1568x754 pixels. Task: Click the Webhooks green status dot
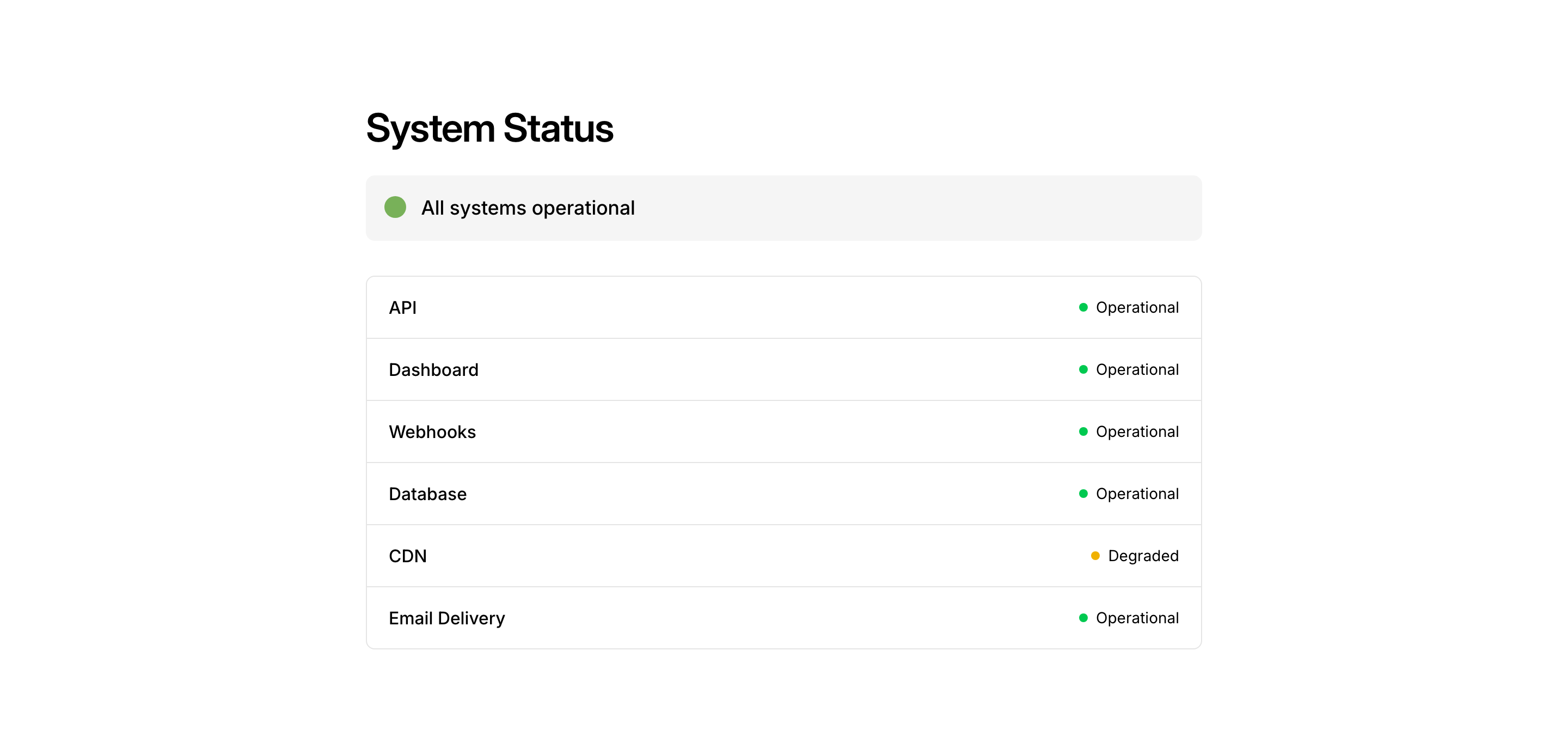point(1083,432)
